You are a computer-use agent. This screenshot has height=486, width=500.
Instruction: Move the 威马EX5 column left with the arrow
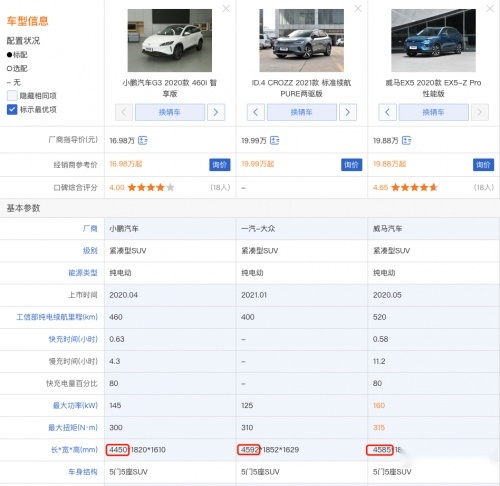[387, 112]
